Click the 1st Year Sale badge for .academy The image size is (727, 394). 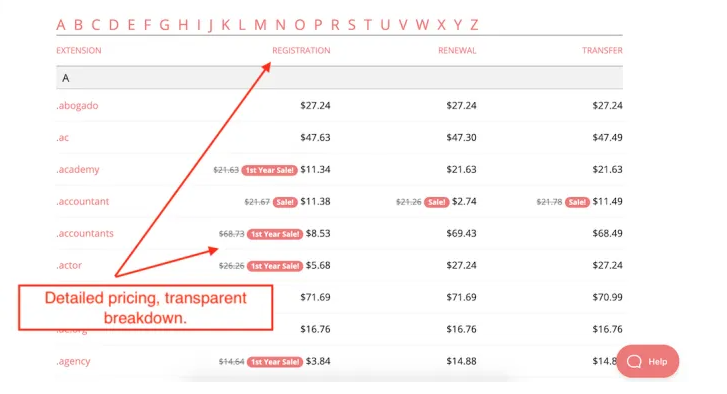coord(269,170)
